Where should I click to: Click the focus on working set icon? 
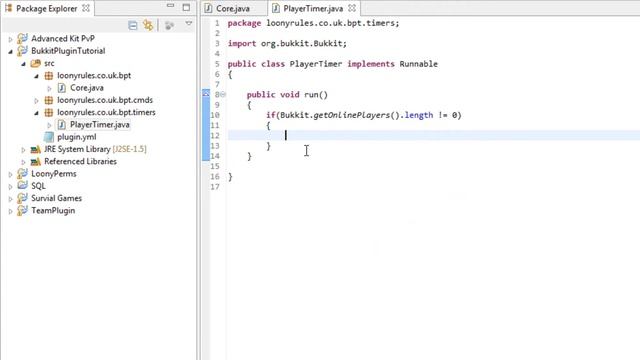(x=169, y=26)
